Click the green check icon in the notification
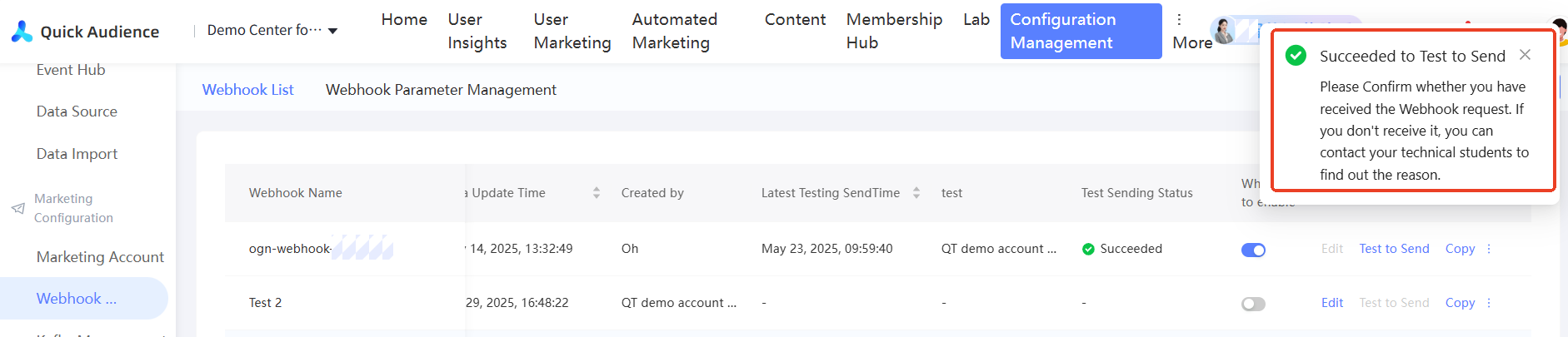This screenshot has height=337, width=1568. pyautogui.click(x=1296, y=56)
